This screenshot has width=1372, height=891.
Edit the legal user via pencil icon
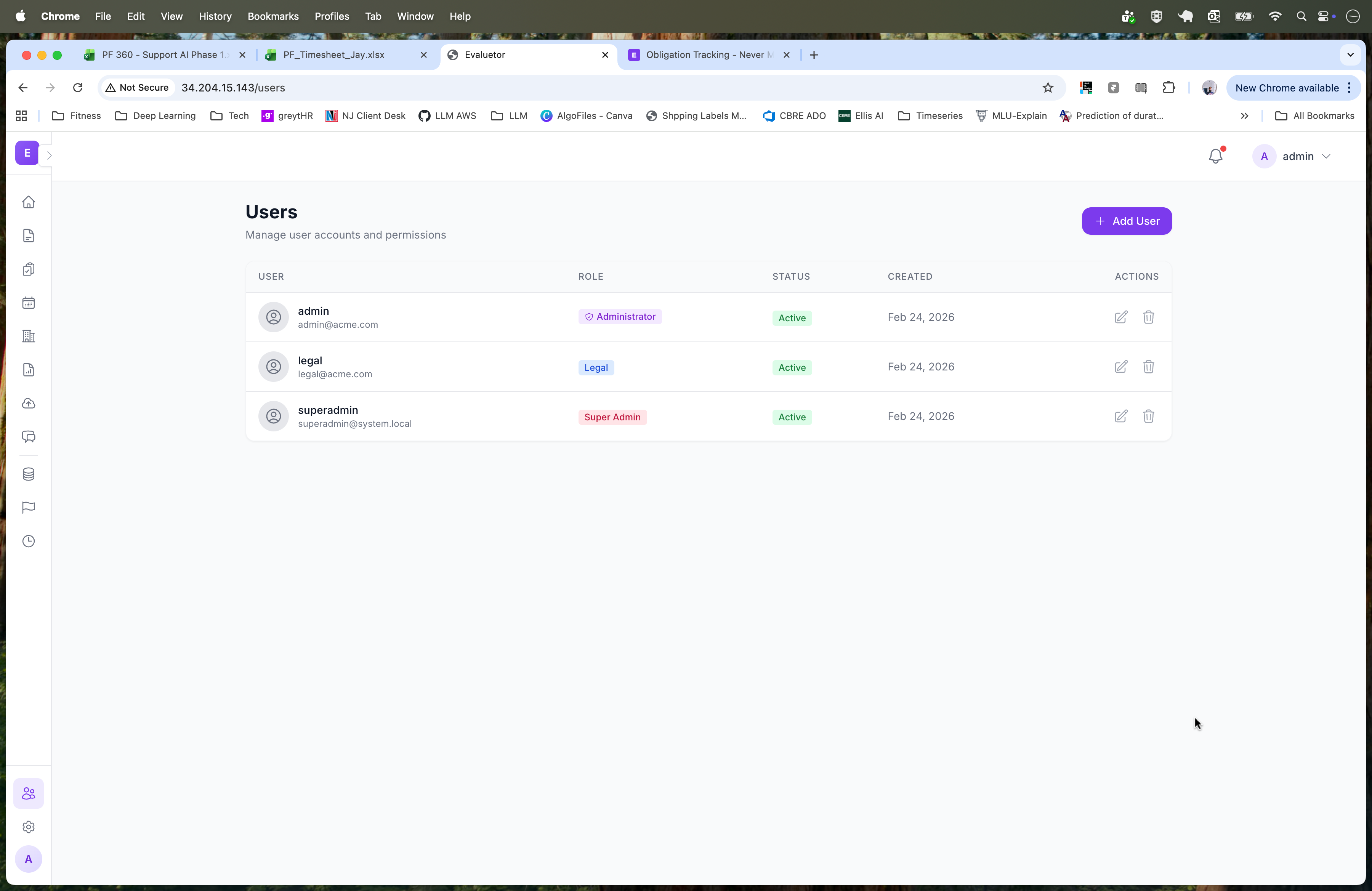tap(1121, 367)
